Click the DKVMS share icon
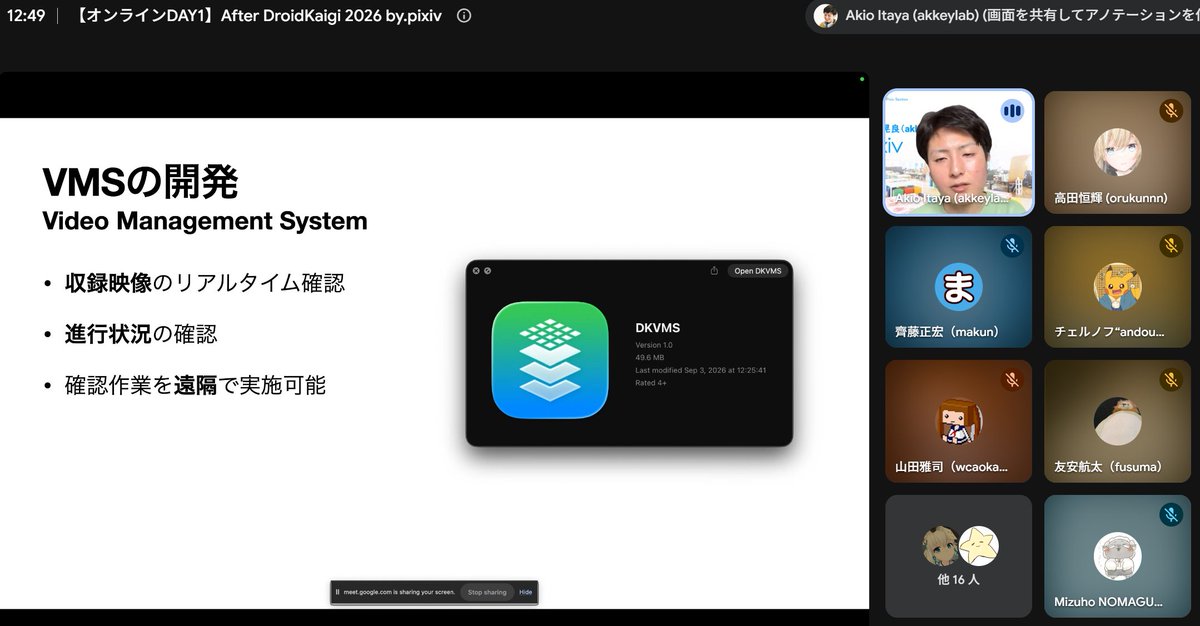1200x626 pixels. point(714,270)
